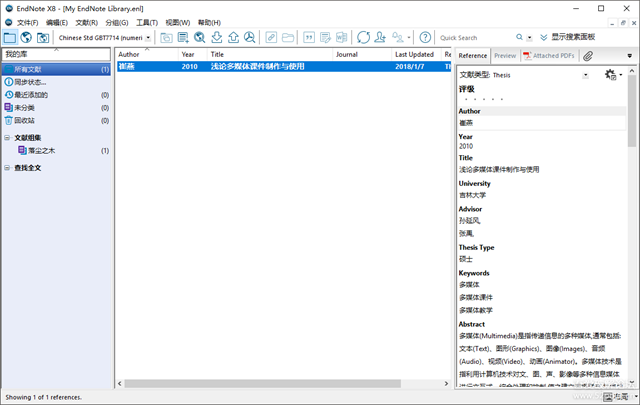
Task: Click the paperclip attach file icon
Action: click(589, 56)
